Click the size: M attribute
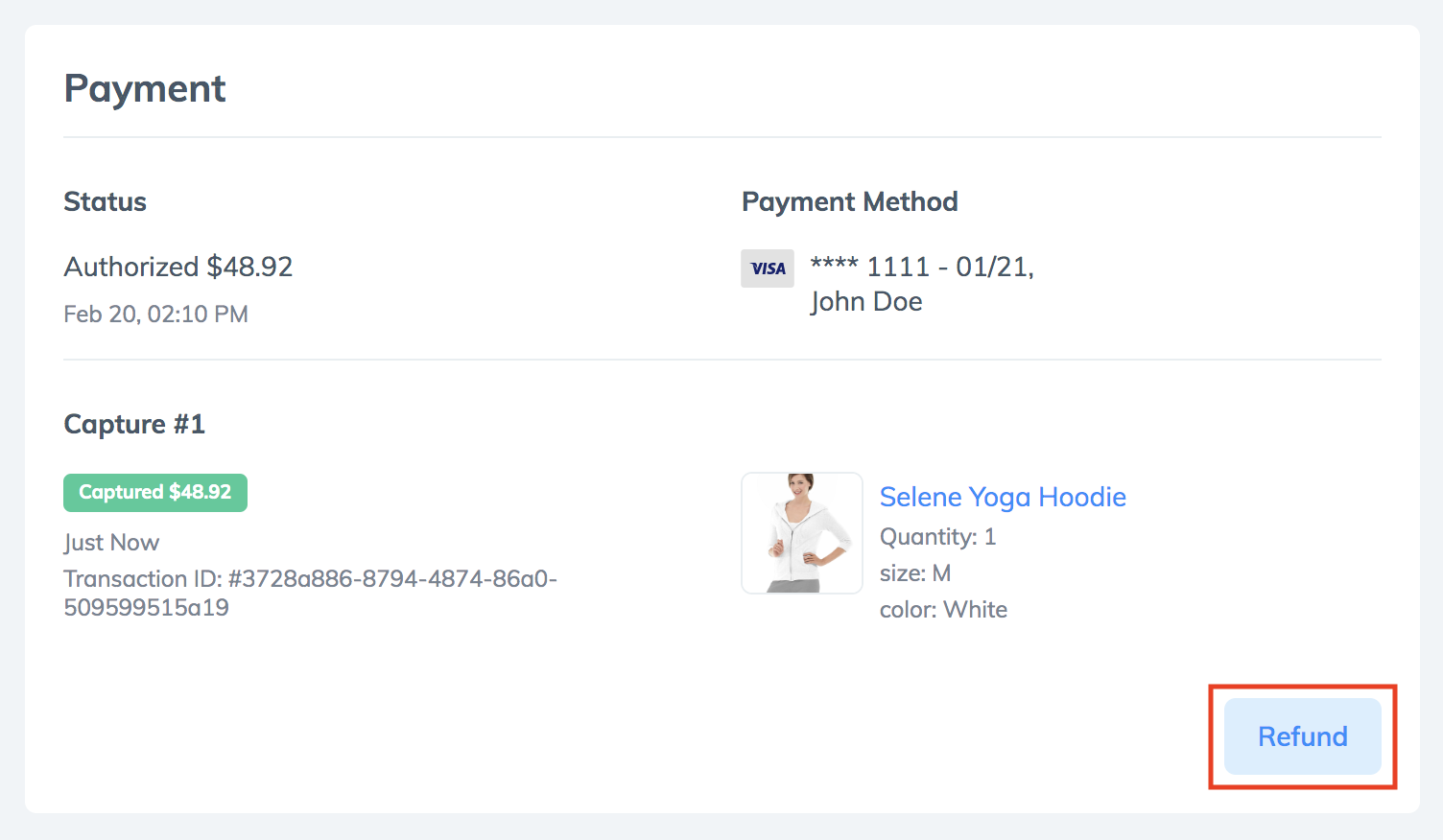Viewport: 1443px width, 840px height. [x=915, y=573]
